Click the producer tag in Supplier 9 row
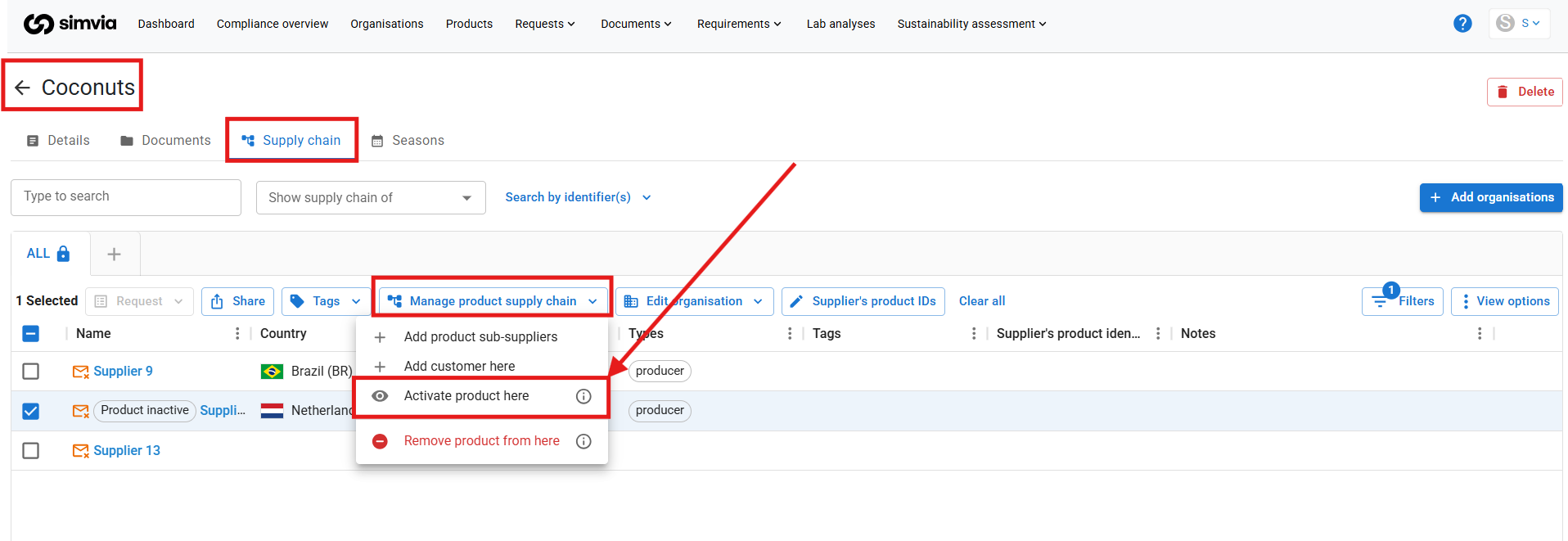1568x541 pixels. (x=660, y=372)
